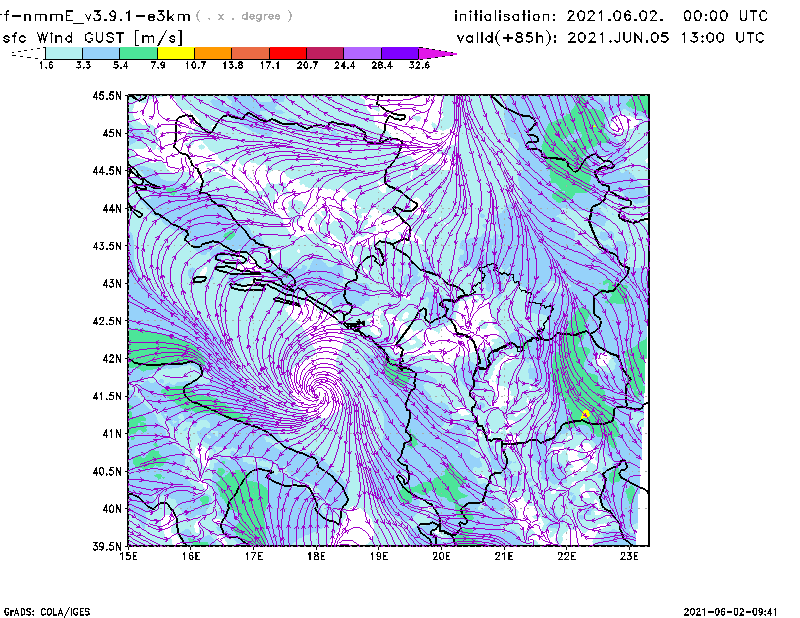Click the small yellow gust spot on map
The image size is (800, 618).
pyautogui.click(x=585, y=414)
